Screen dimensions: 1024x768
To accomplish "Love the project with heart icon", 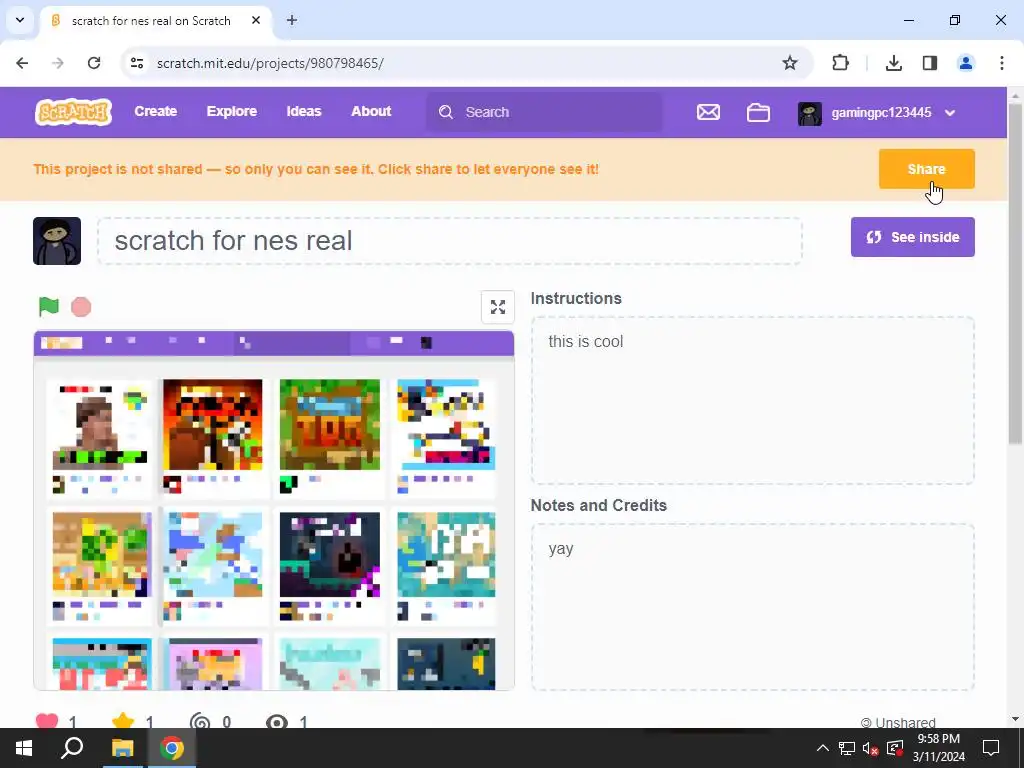I will coord(47,721).
